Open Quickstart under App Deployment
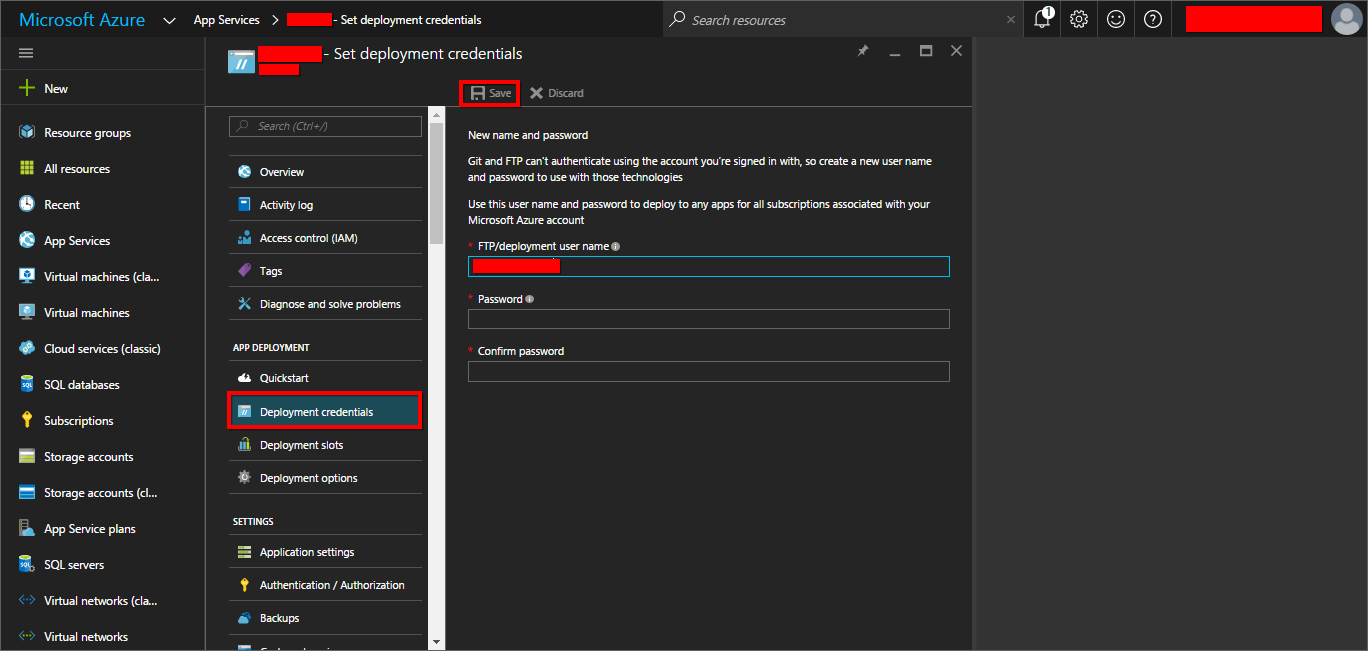 pos(325,378)
